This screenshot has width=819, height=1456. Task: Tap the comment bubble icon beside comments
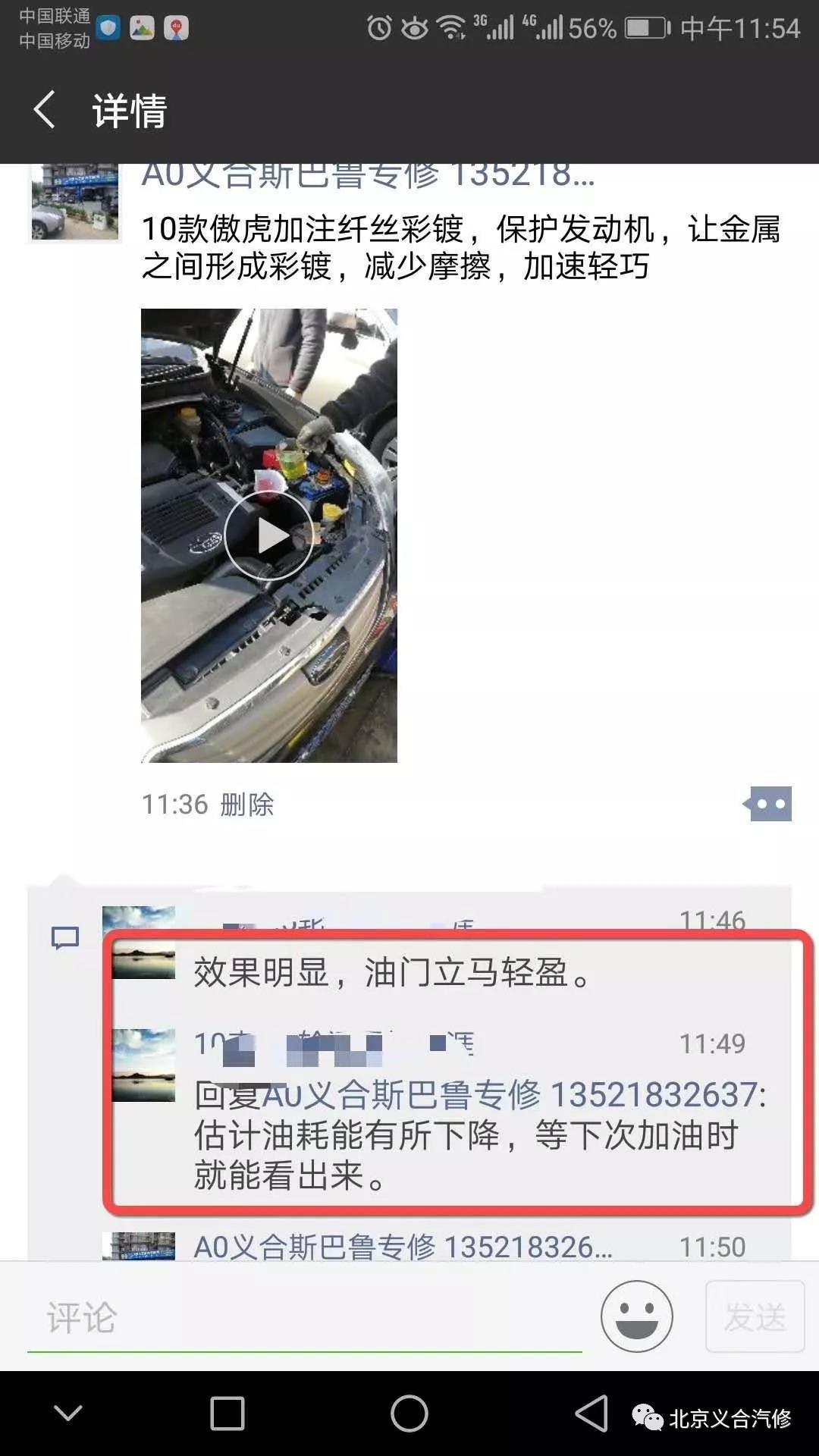(65, 938)
